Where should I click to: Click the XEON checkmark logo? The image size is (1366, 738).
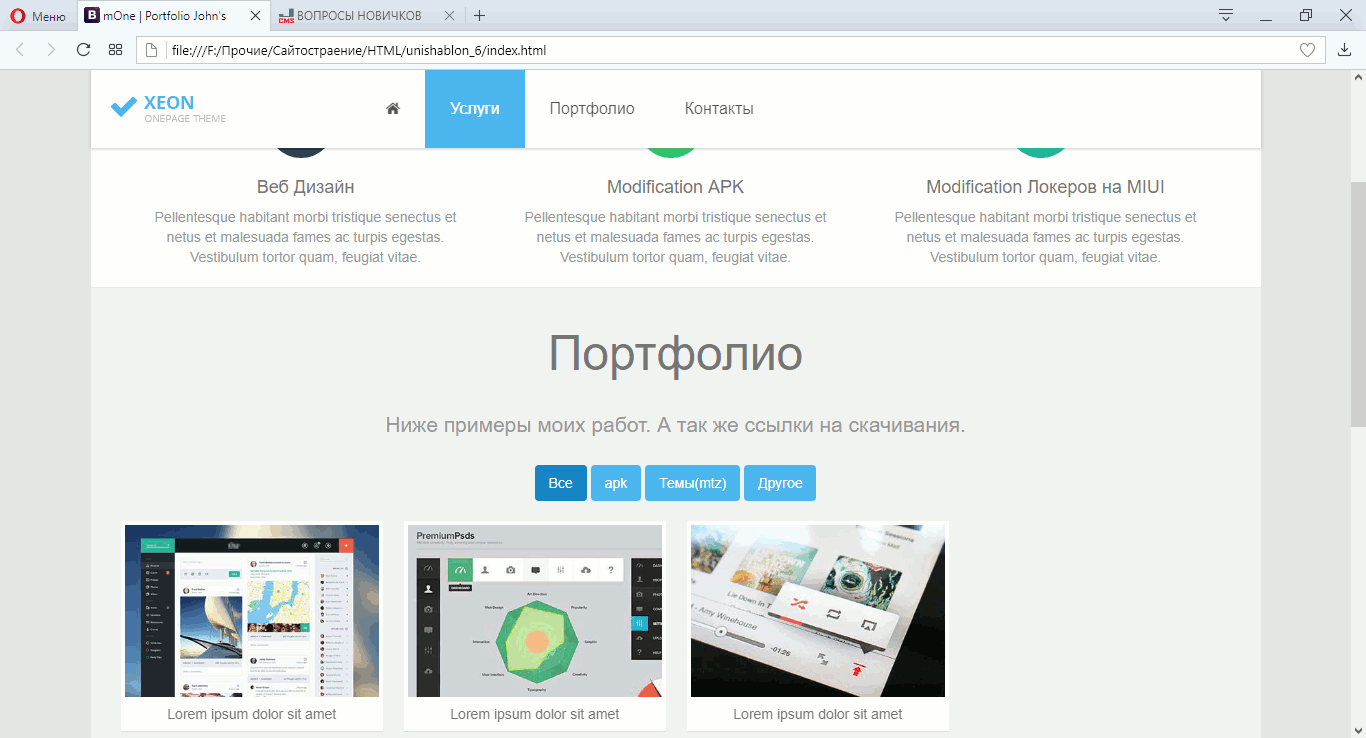pyautogui.click(x=123, y=107)
